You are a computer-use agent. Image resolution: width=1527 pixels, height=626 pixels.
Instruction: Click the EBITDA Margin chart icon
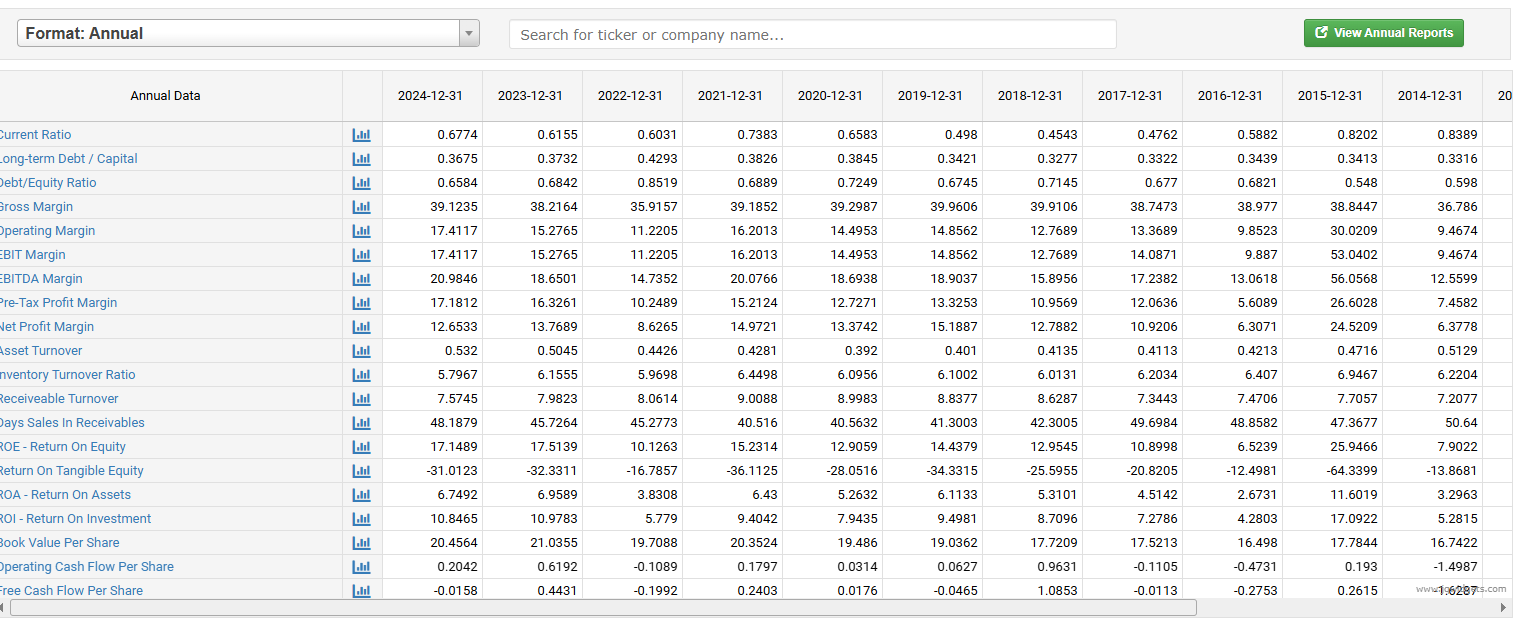click(361, 279)
